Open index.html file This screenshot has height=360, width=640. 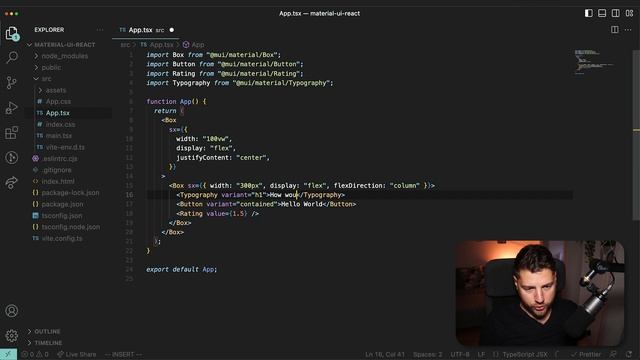pyautogui.click(x=58, y=181)
